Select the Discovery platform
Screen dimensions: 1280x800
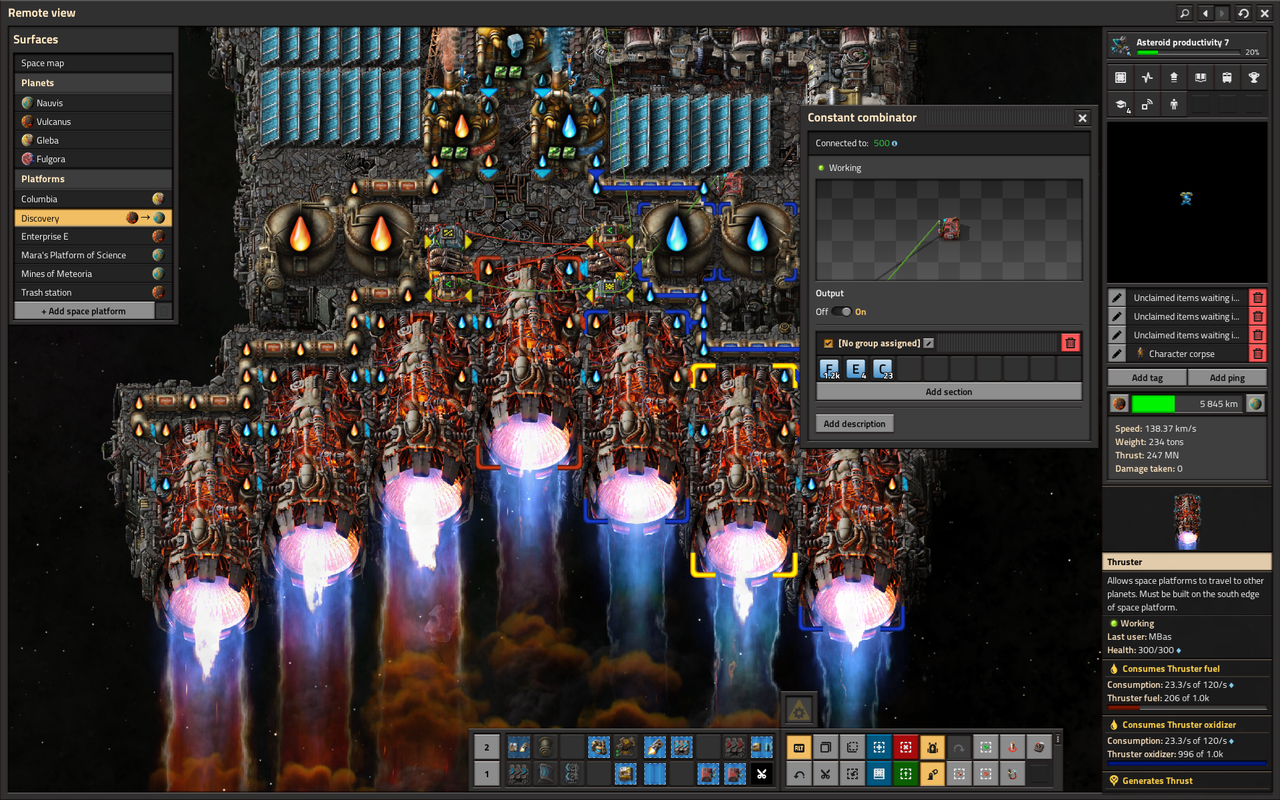(x=93, y=218)
